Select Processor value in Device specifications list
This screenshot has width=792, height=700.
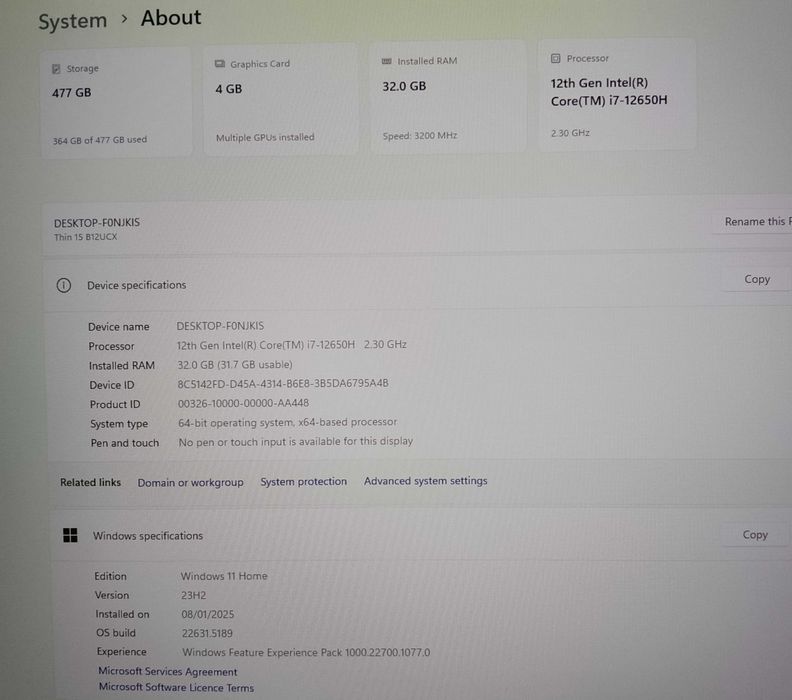(291, 345)
